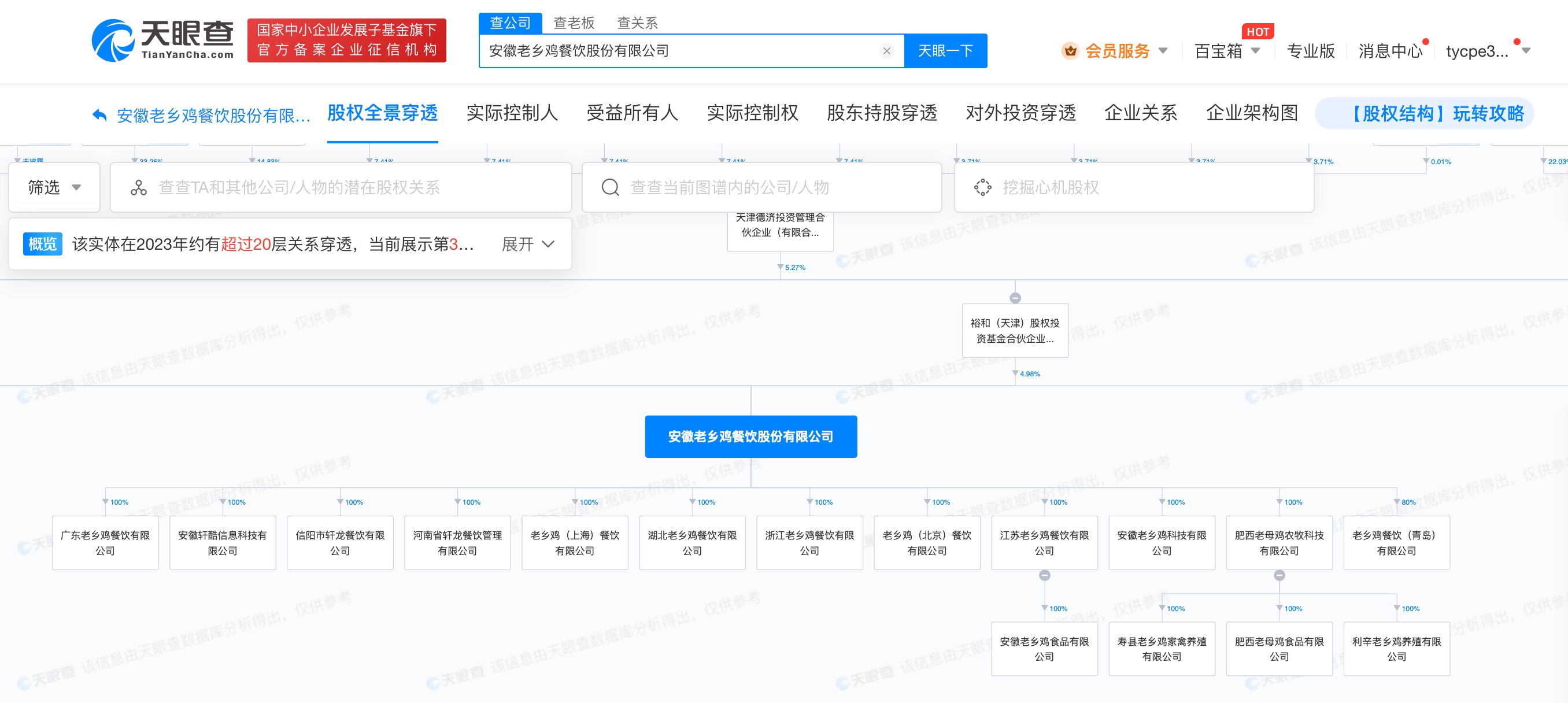The width and height of the screenshot is (1568, 703).
Task: Open the 会员服务 dropdown
Action: point(1116,51)
